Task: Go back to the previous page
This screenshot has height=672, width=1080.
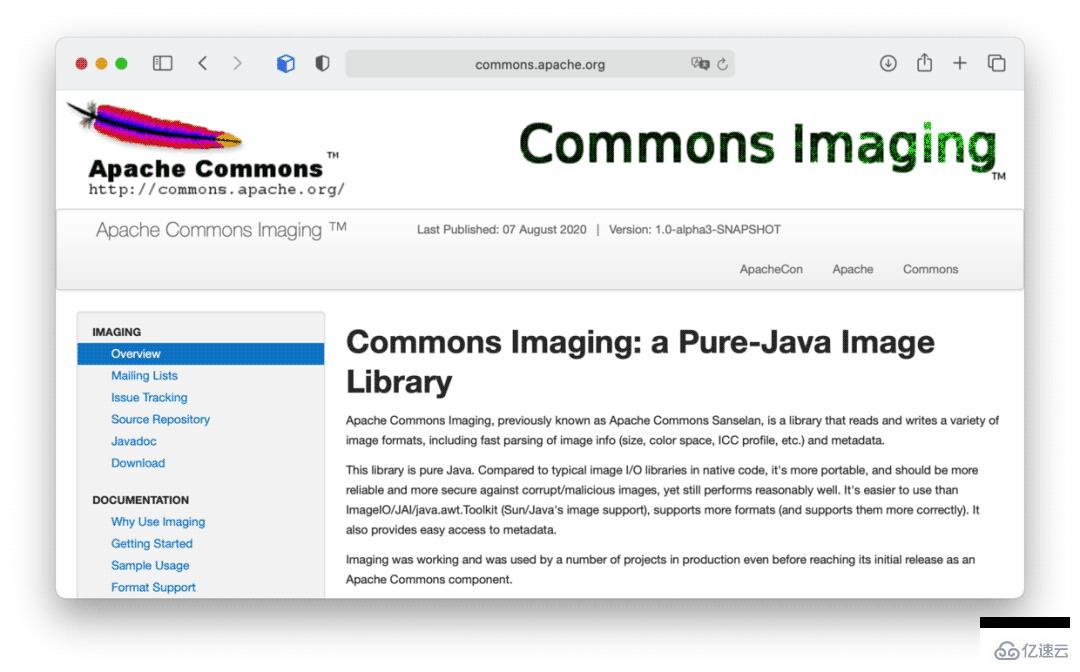Action: [x=202, y=63]
